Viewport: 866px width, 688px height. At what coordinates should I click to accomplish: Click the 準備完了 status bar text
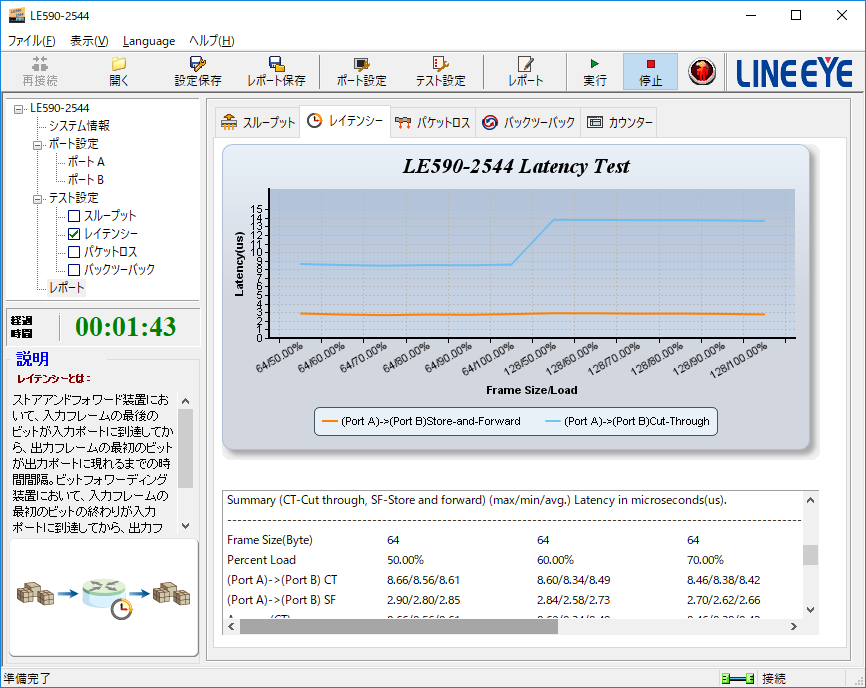click(x=27, y=678)
